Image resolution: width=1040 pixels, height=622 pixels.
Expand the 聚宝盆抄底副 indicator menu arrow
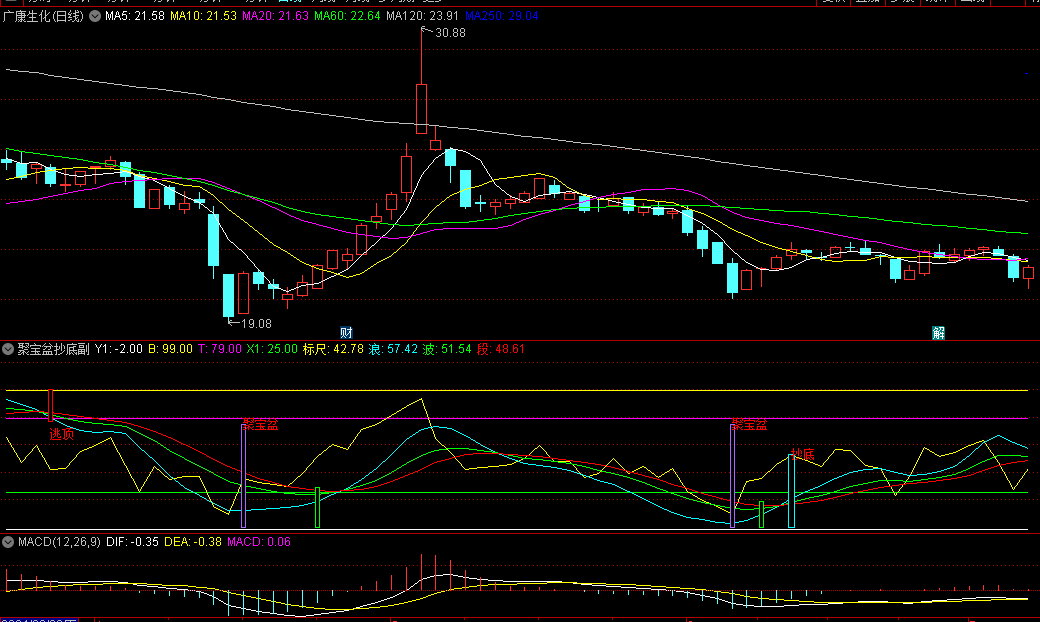[8, 349]
